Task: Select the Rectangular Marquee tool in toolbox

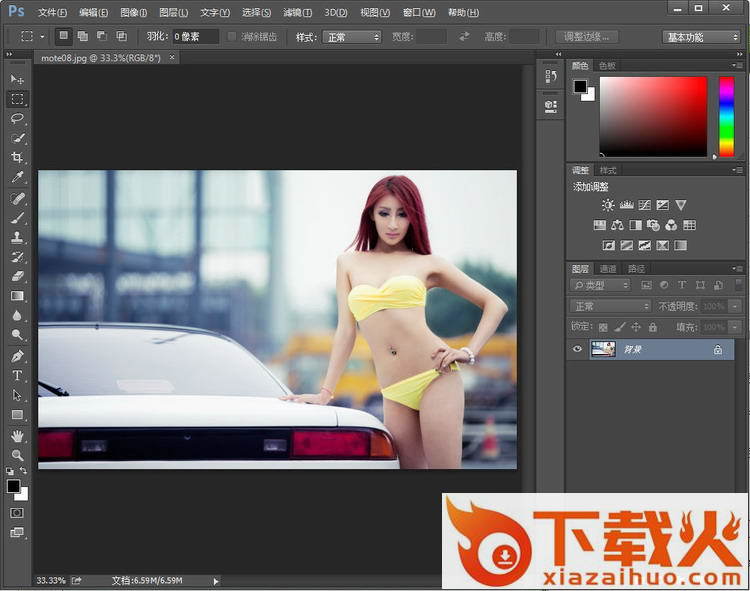Action: click(x=17, y=99)
